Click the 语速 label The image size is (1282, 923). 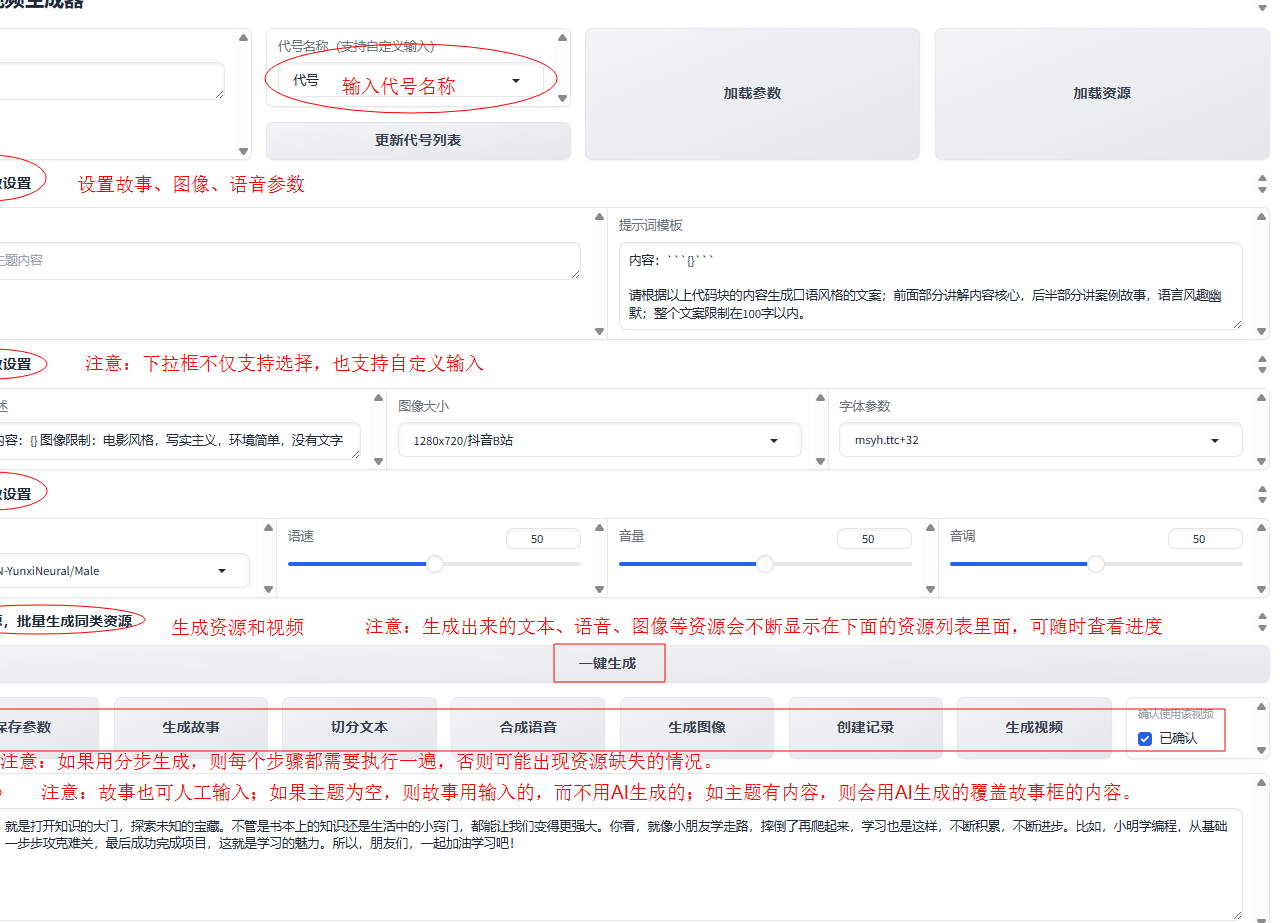click(x=301, y=536)
